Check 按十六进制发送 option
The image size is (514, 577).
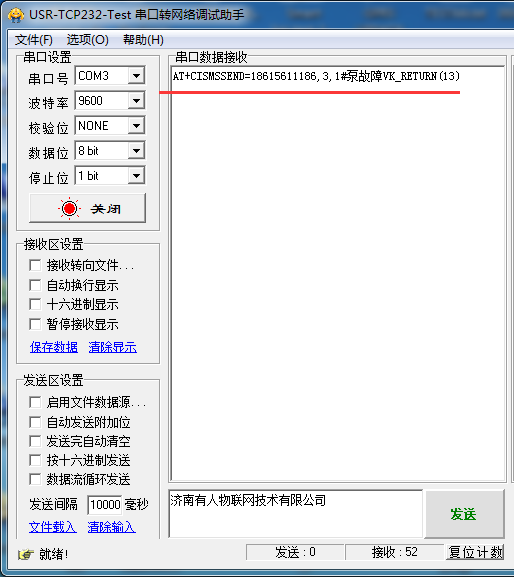tap(35, 460)
